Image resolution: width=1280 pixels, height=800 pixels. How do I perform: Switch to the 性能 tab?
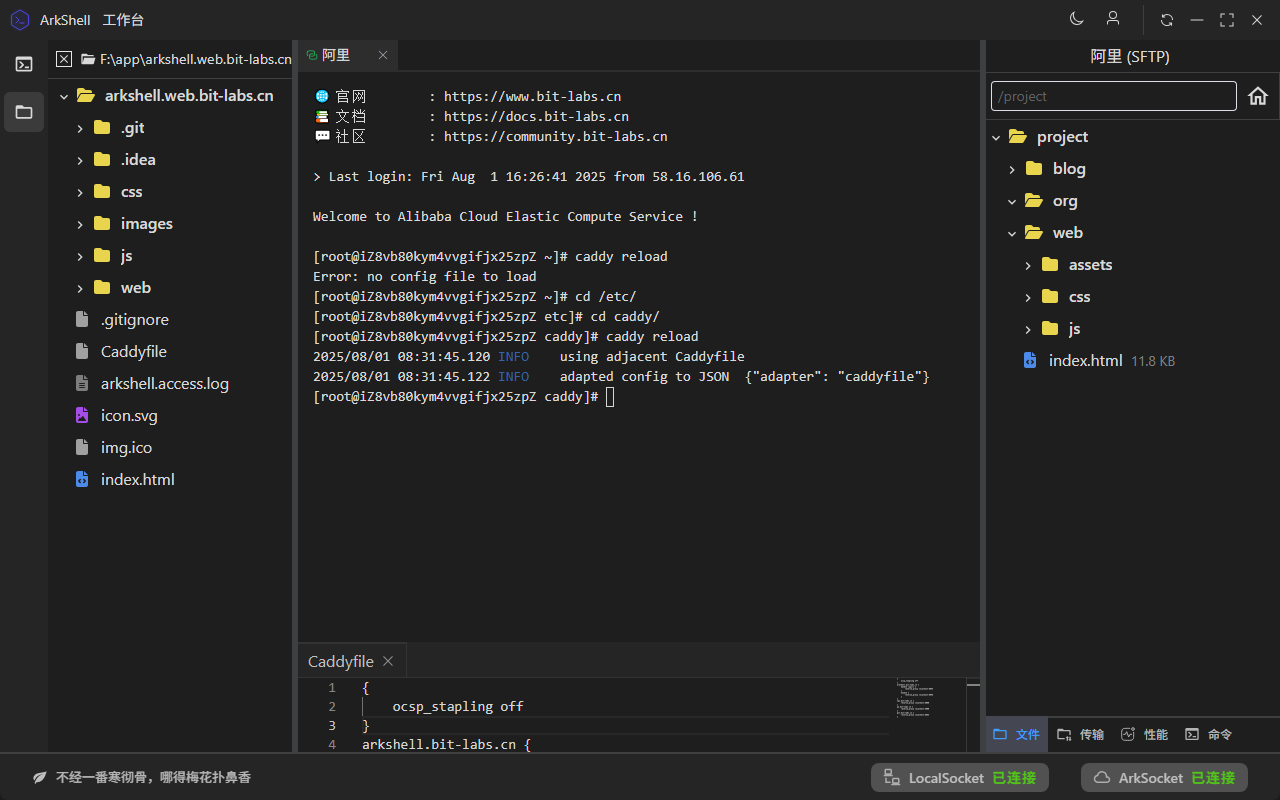click(1145, 734)
